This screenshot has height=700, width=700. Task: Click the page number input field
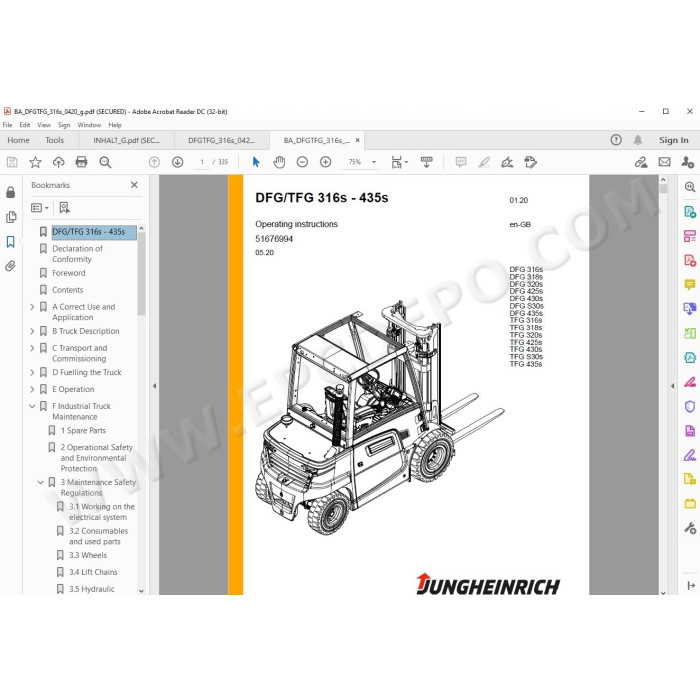[x=202, y=162]
